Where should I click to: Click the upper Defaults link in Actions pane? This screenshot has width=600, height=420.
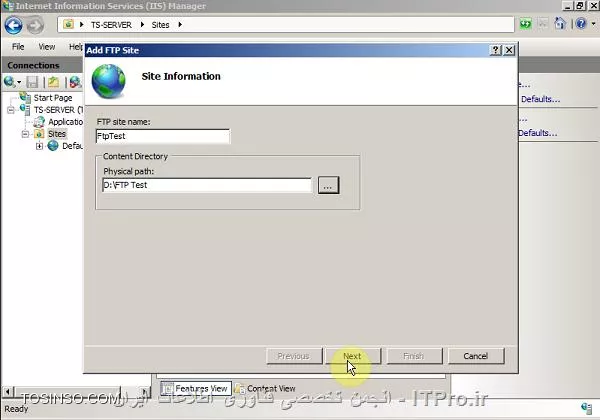click(x=541, y=99)
